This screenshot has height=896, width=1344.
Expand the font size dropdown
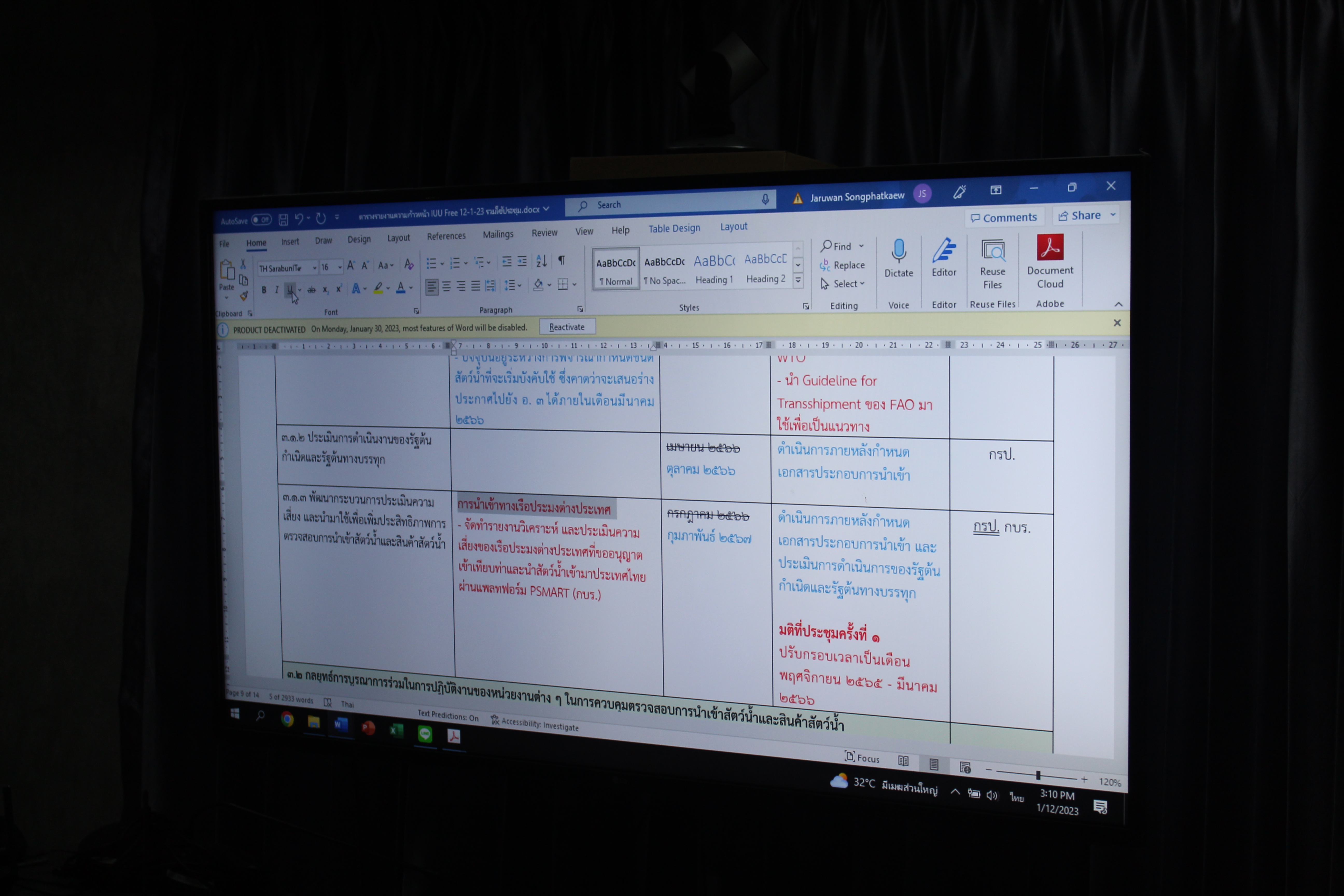click(x=340, y=268)
